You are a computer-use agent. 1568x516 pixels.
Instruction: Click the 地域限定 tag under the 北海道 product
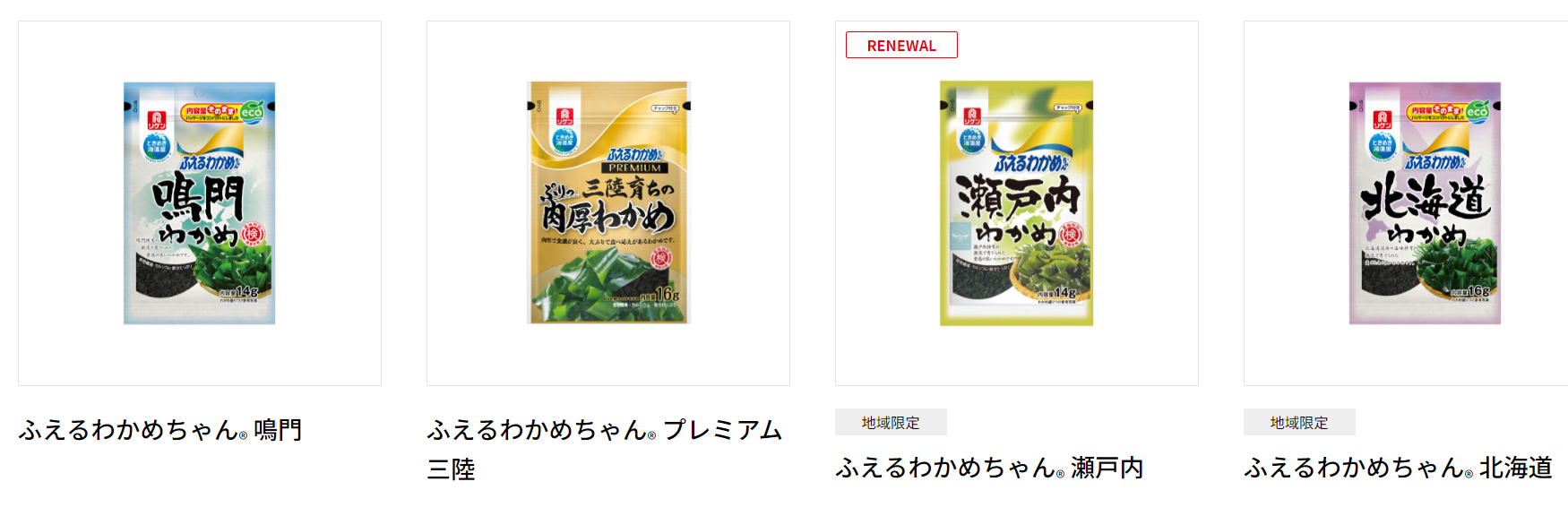click(1299, 422)
